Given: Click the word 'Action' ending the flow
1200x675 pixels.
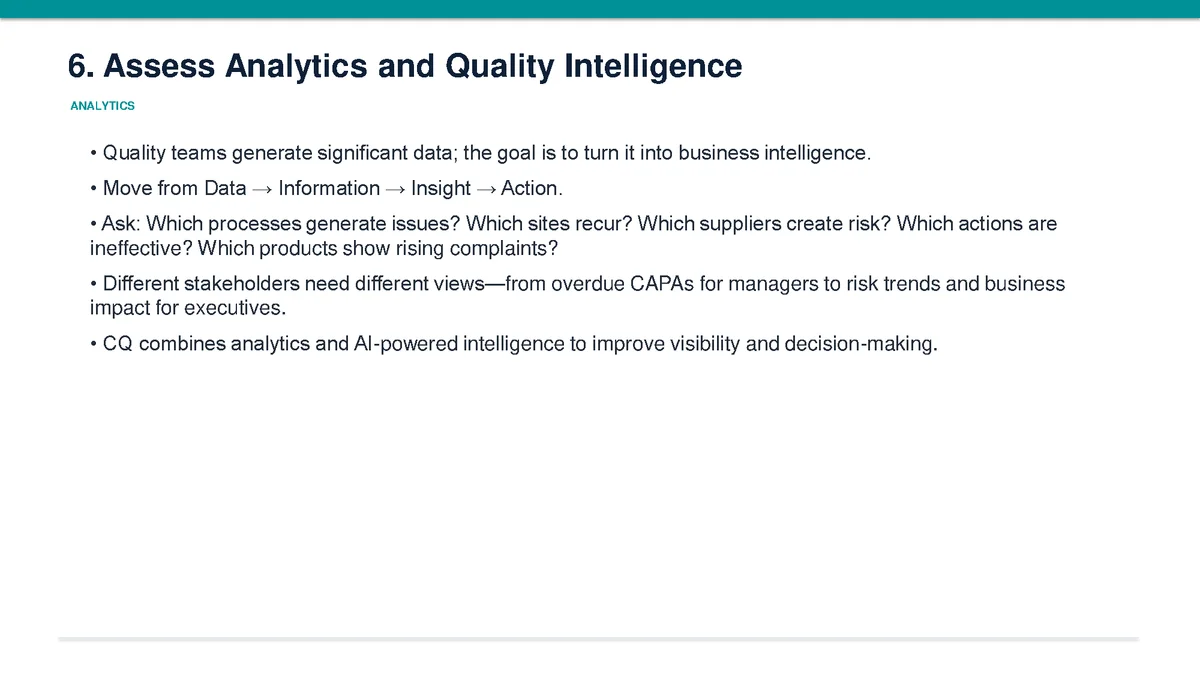Looking at the screenshot, I should [x=528, y=188].
